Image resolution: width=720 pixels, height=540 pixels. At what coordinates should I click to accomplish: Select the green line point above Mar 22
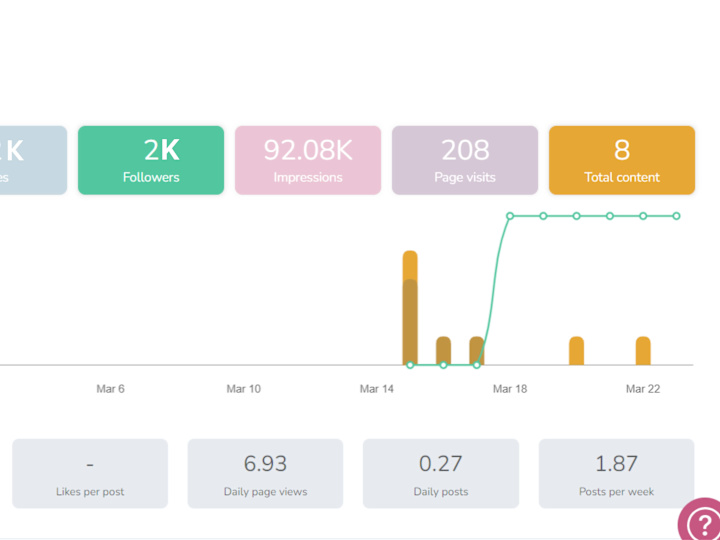click(643, 216)
